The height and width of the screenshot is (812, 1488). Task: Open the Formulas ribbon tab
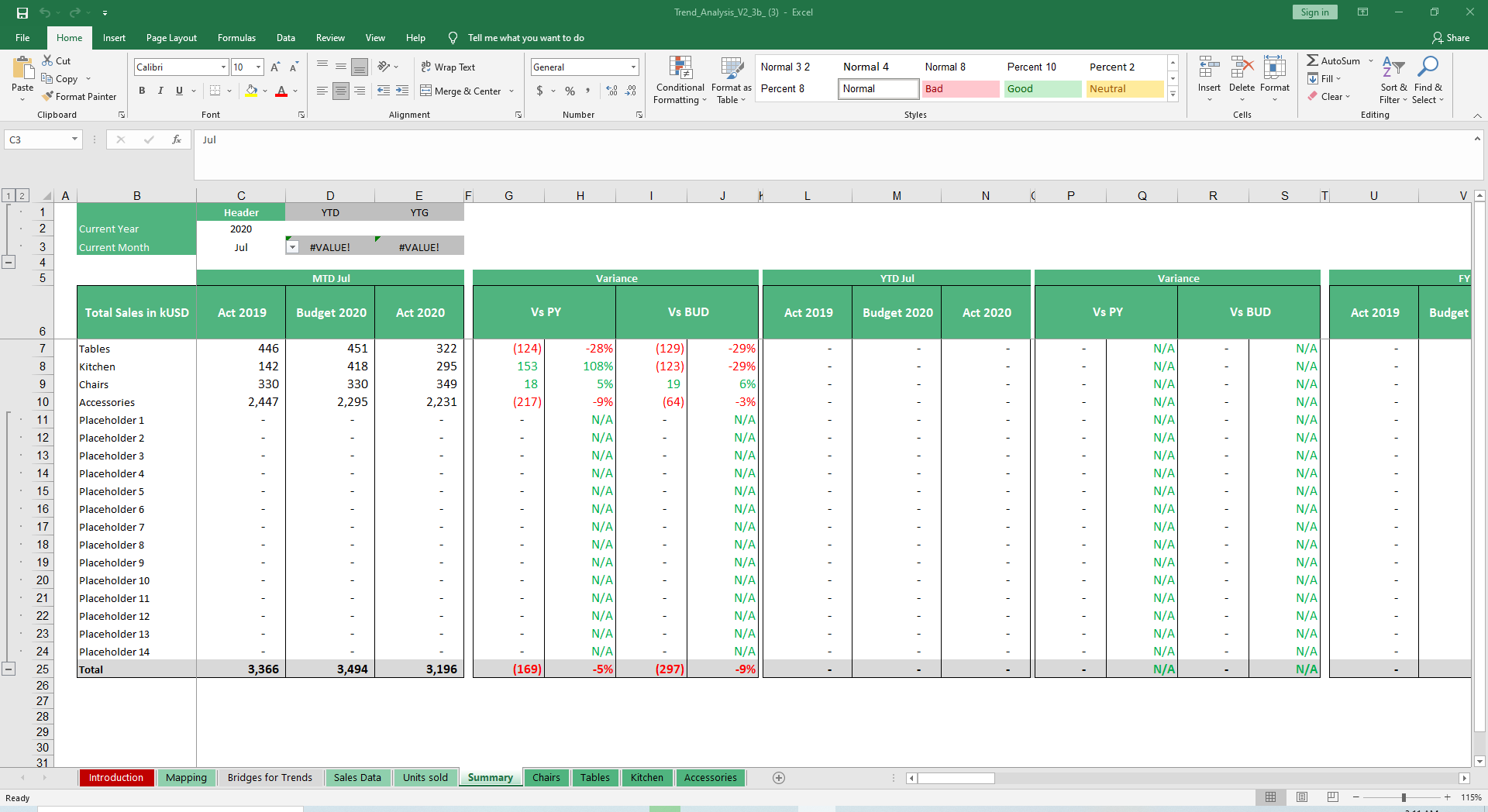pyautogui.click(x=236, y=38)
